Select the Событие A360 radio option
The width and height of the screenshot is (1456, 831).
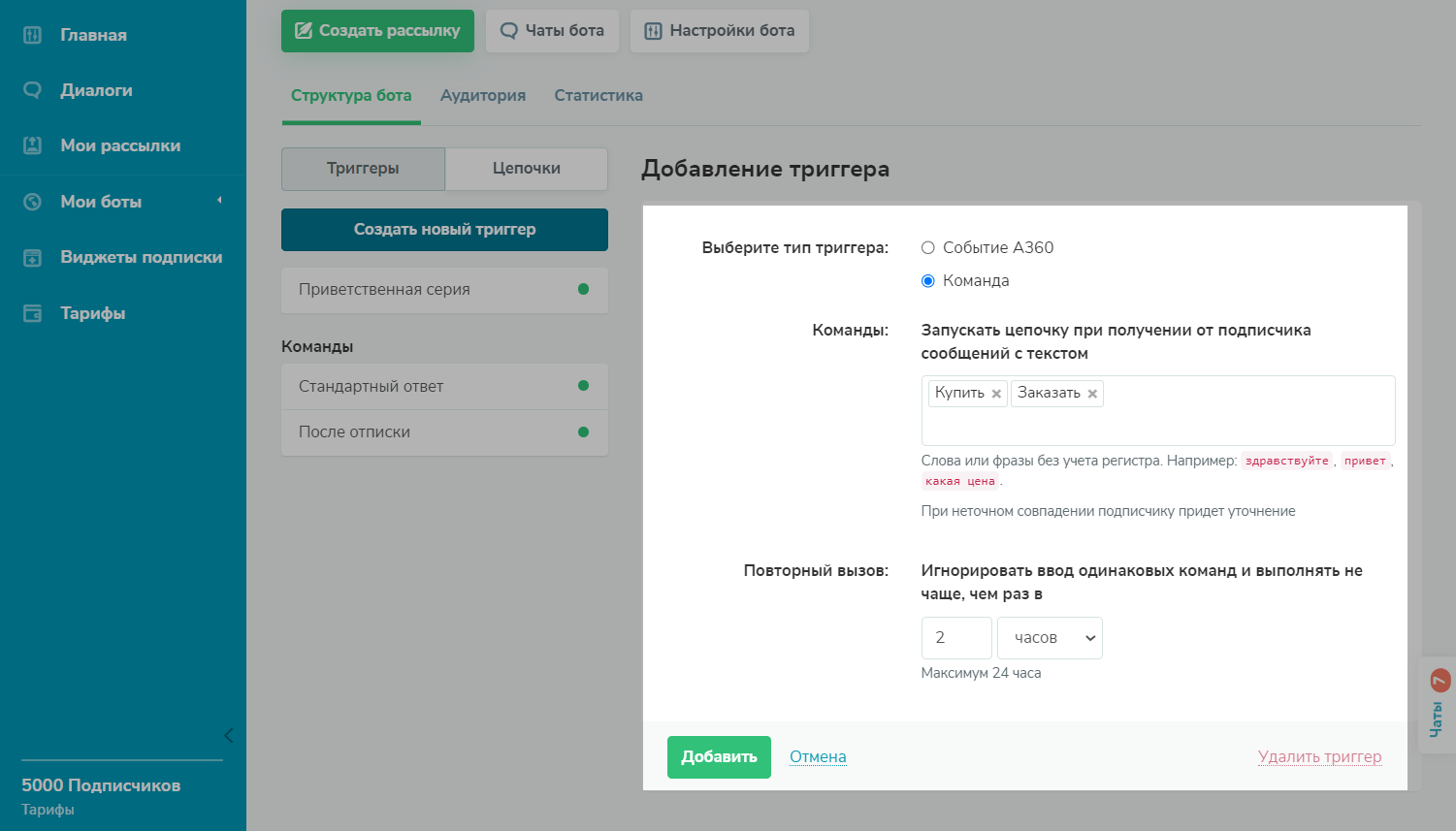click(928, 247)
